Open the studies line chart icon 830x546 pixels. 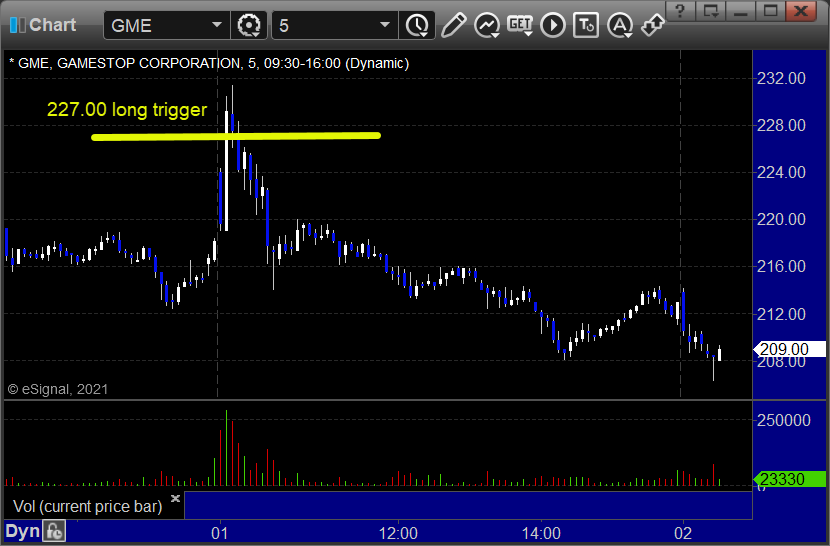(486, 25)
